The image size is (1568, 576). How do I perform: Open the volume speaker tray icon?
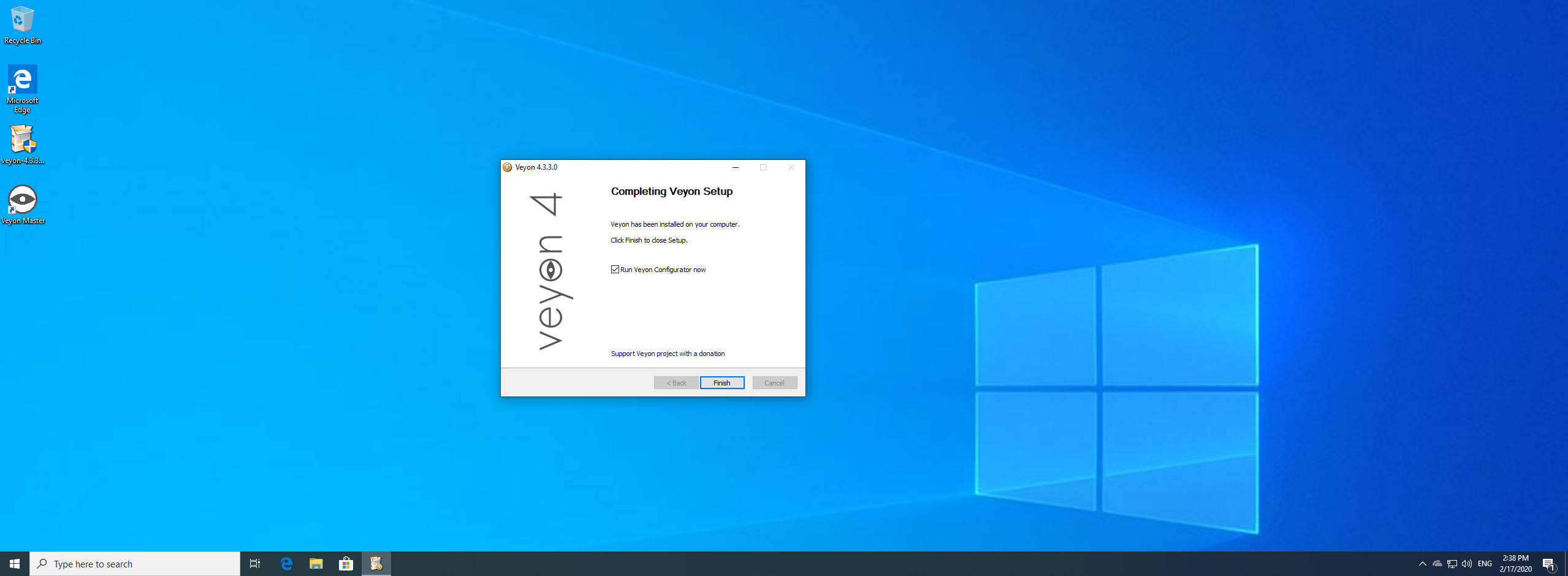tap(1467, 564)
